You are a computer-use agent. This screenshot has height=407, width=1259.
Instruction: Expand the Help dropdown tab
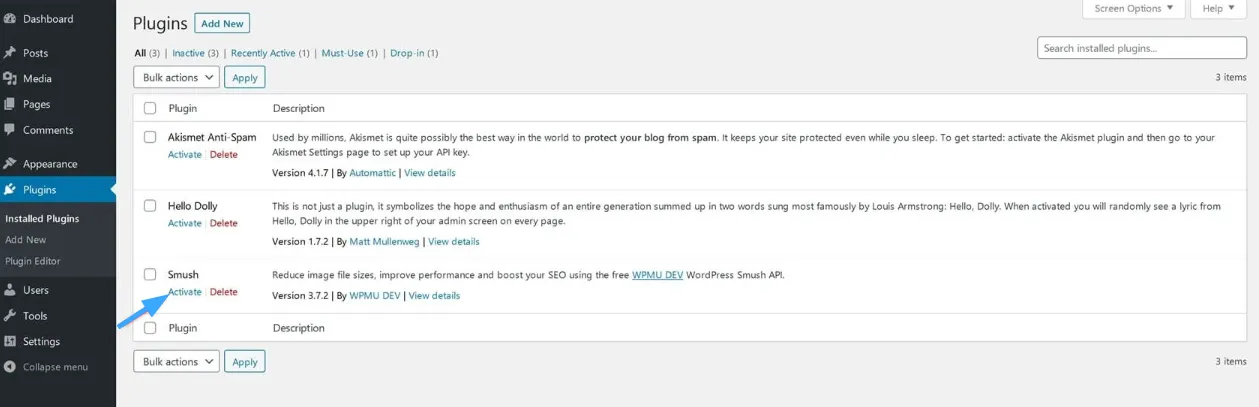point(1218,9)
